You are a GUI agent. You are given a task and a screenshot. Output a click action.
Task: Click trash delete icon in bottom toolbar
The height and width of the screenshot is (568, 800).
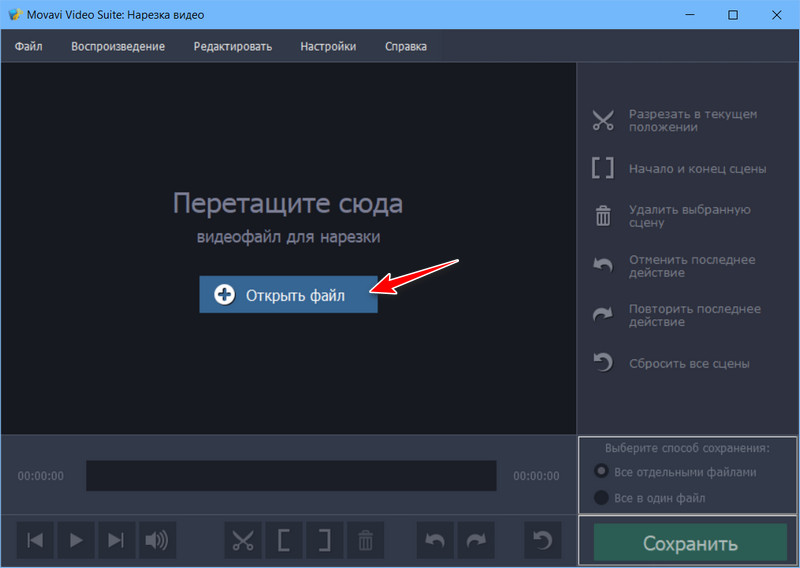click(x=365, y=540)
